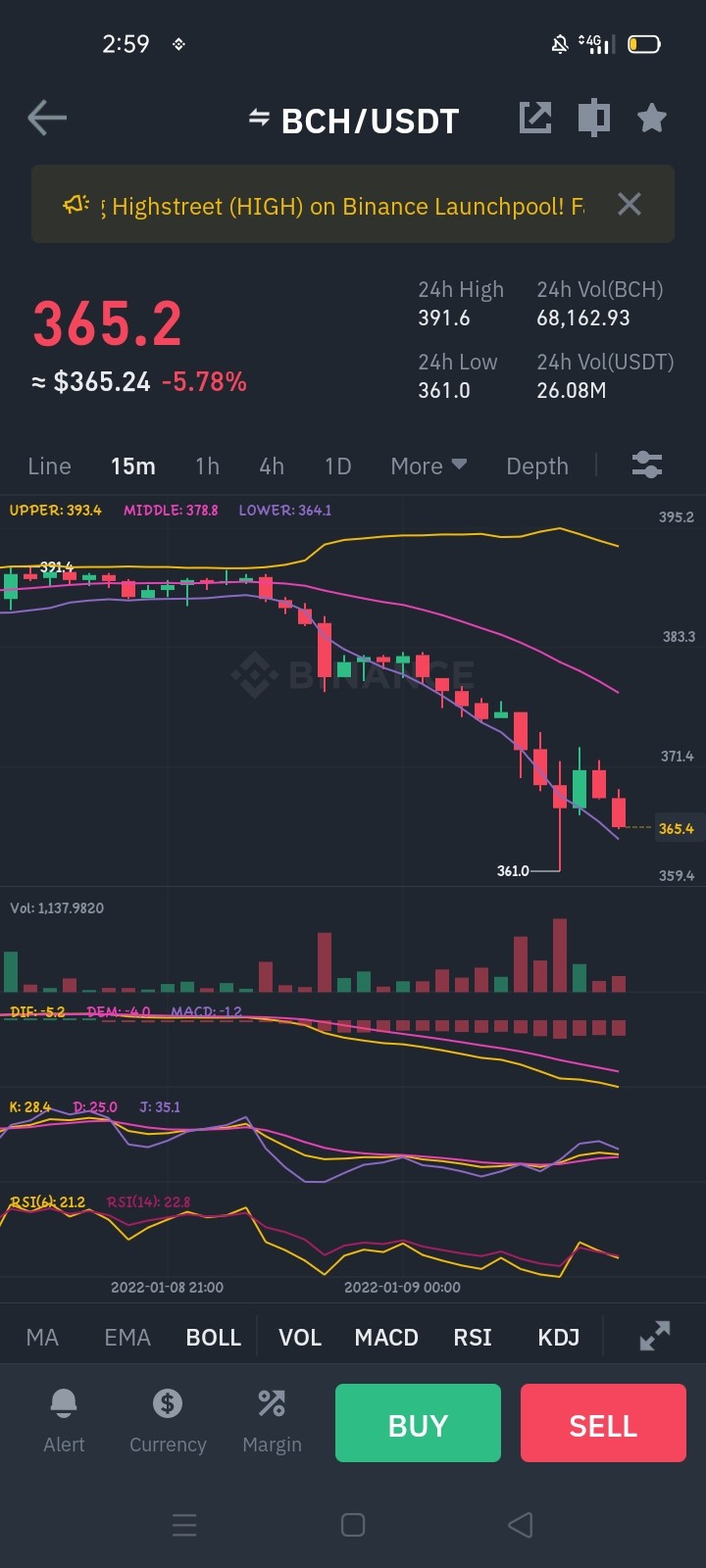Switch to the 1h interval tab
Screen dimensions: 706x1568
tap(207, 465)
